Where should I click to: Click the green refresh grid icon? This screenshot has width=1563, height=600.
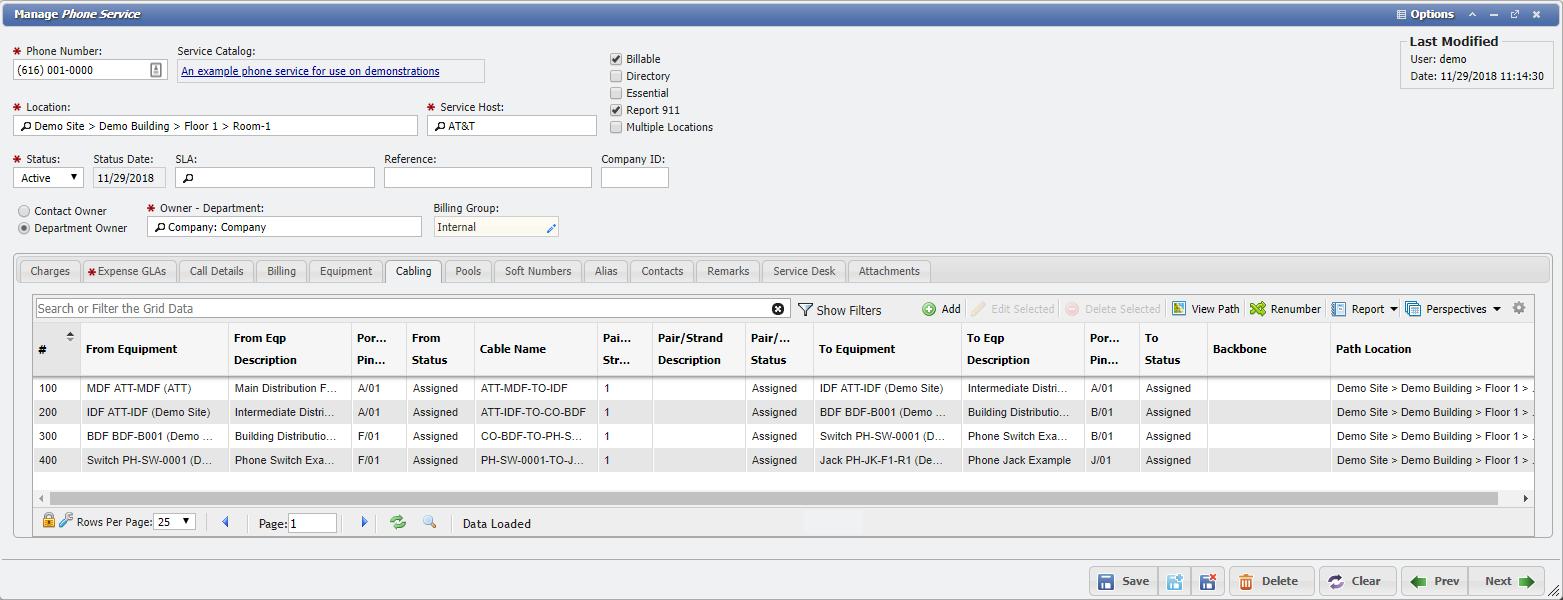(x=398, y=523)
